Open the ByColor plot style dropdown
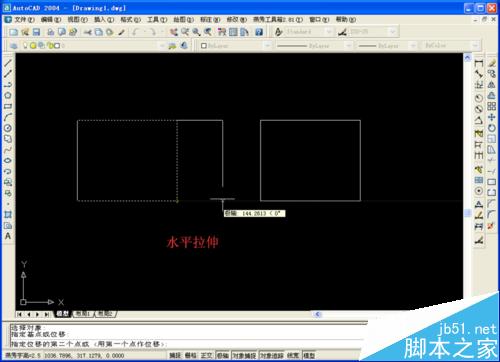 tap(451, 46)
